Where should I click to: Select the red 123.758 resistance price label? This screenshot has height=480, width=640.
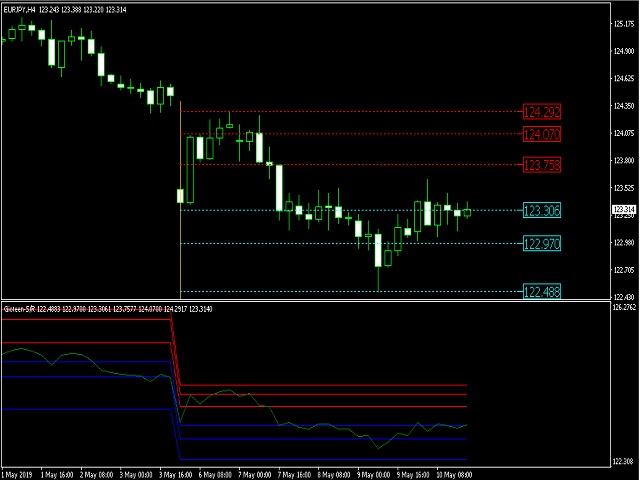[x=542, y=165]
